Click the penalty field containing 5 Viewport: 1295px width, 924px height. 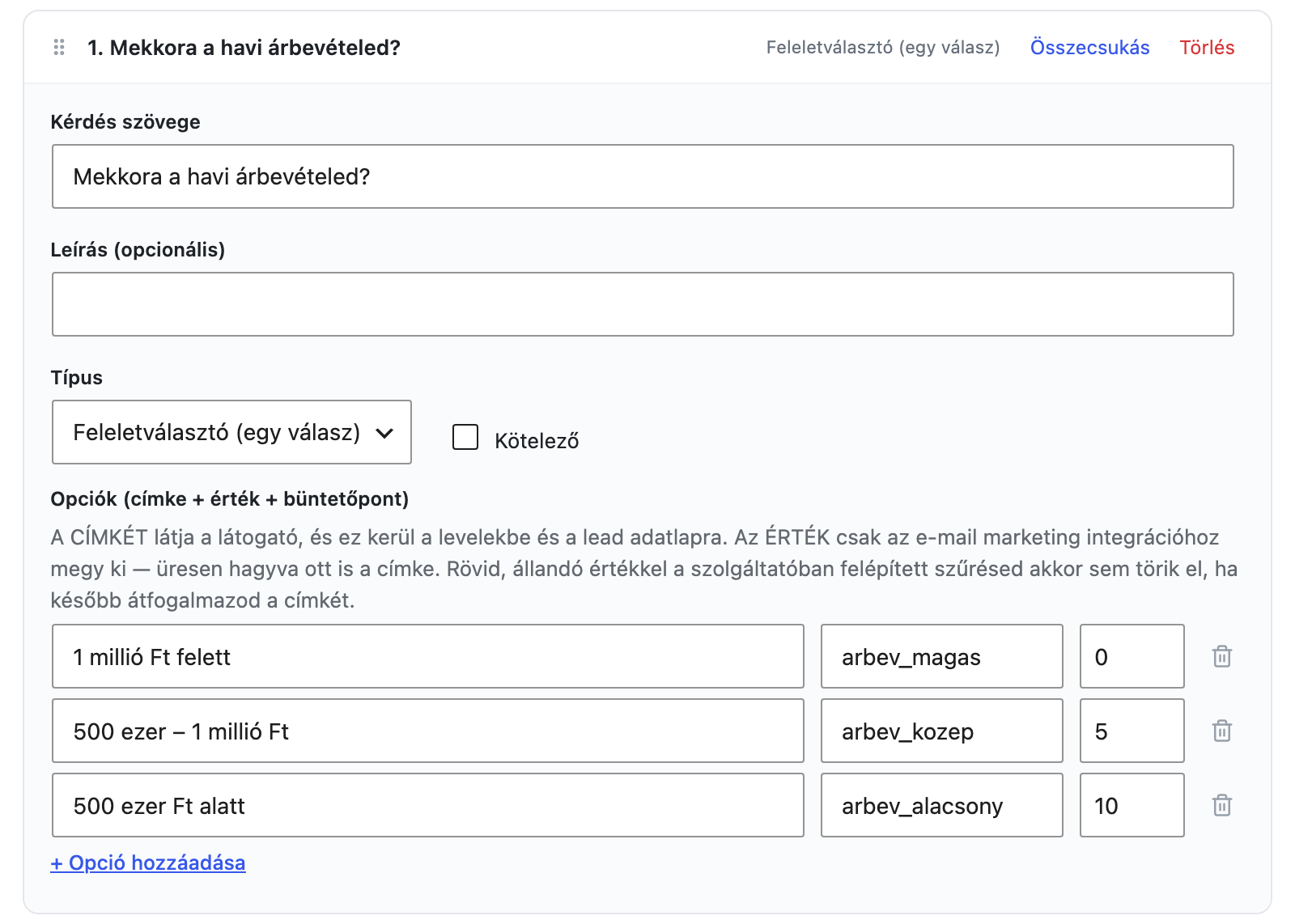pos(1132,731)
